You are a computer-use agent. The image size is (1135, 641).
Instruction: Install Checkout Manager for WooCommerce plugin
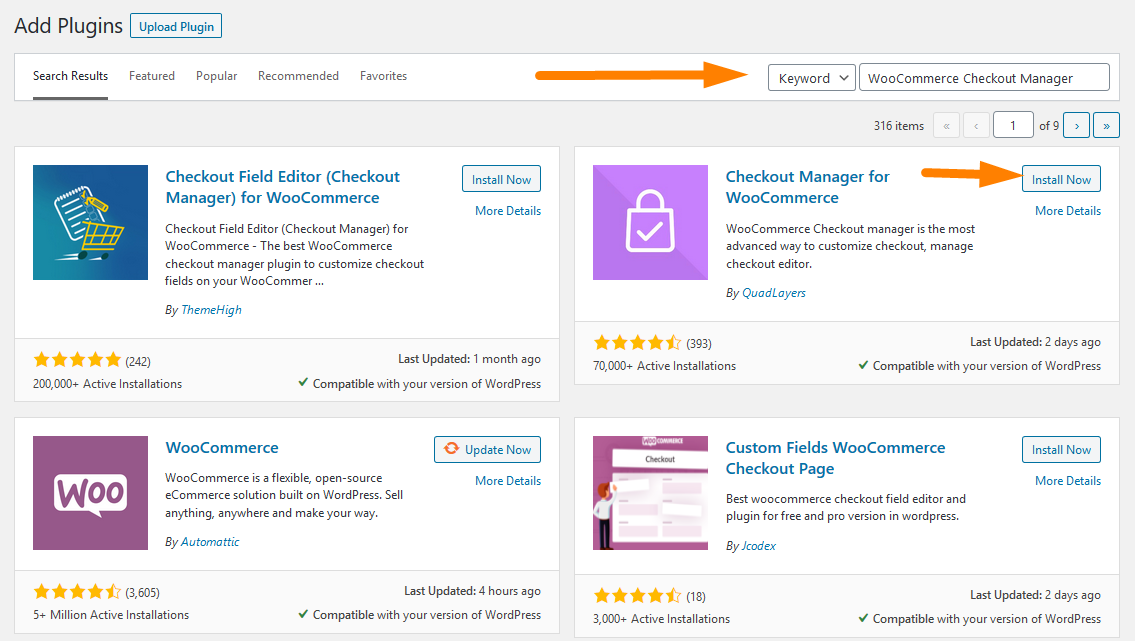pyautogui.click(x=1061, y=179)
